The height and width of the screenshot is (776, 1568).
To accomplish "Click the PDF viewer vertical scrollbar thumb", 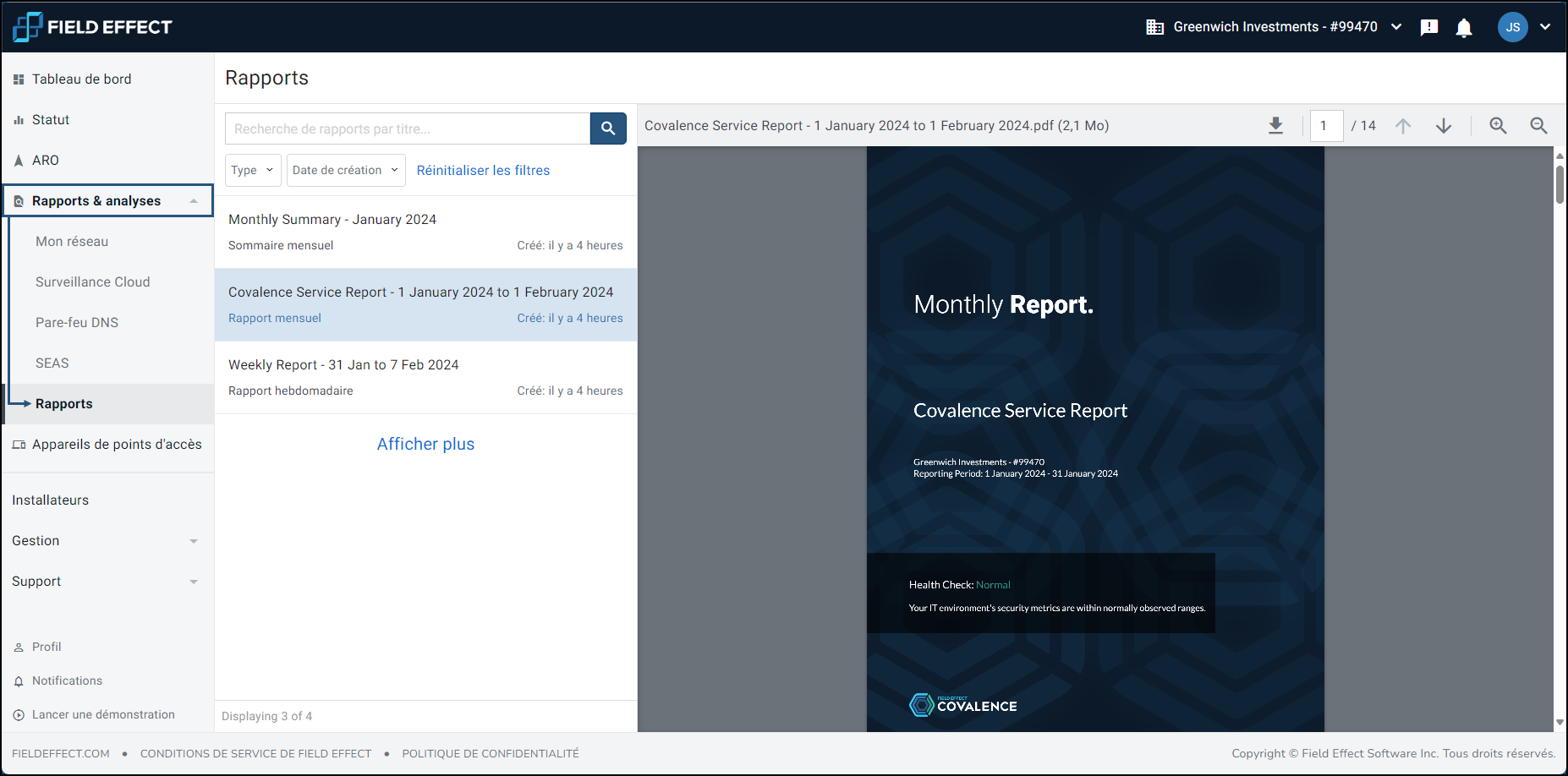I will tap(1560, 184).
